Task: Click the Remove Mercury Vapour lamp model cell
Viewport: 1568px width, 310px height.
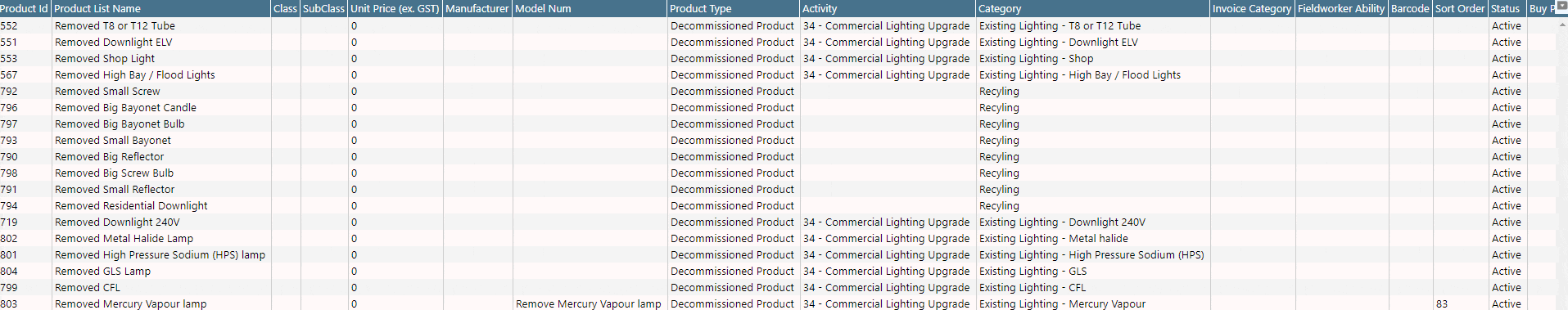Action: pos(589,303)
